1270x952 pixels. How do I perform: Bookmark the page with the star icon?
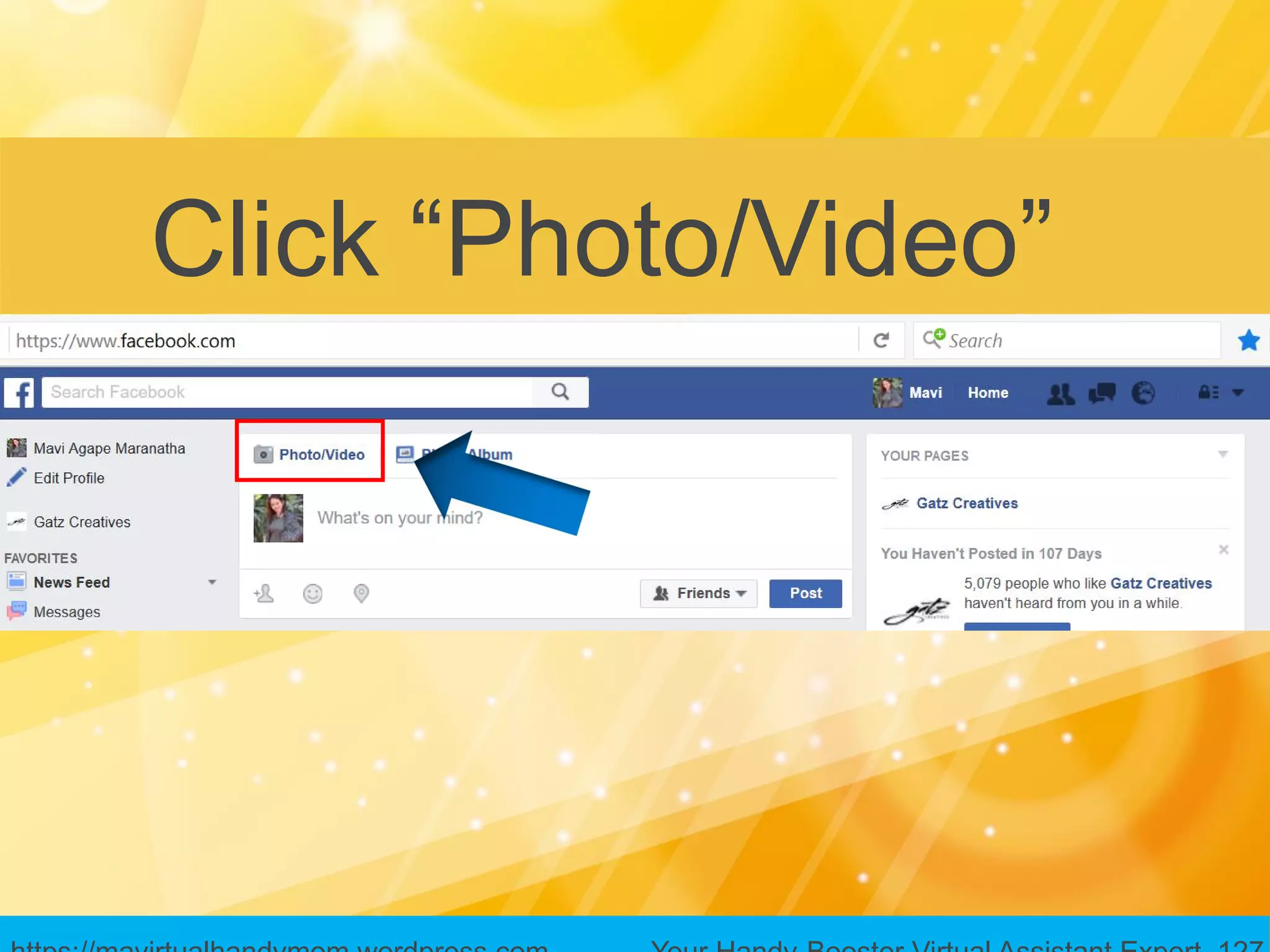[x=1248, y=340]
